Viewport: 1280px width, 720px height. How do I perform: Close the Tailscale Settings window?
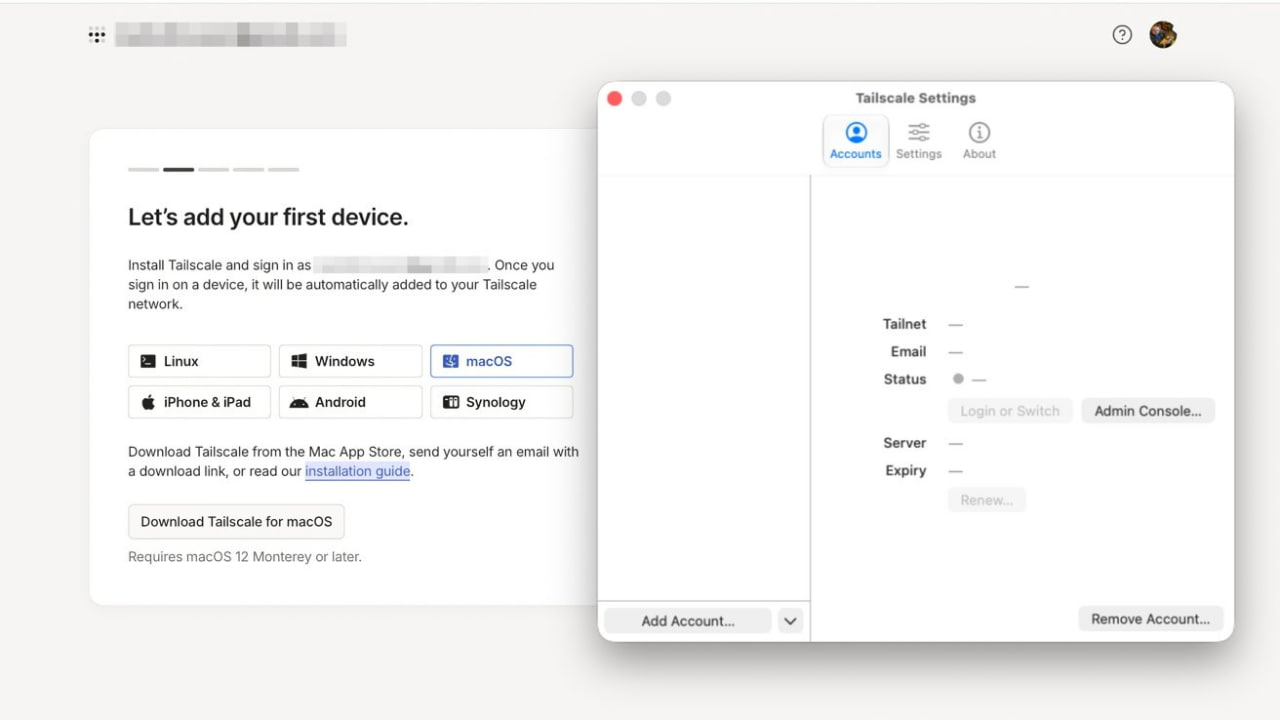tap(615, 98)
